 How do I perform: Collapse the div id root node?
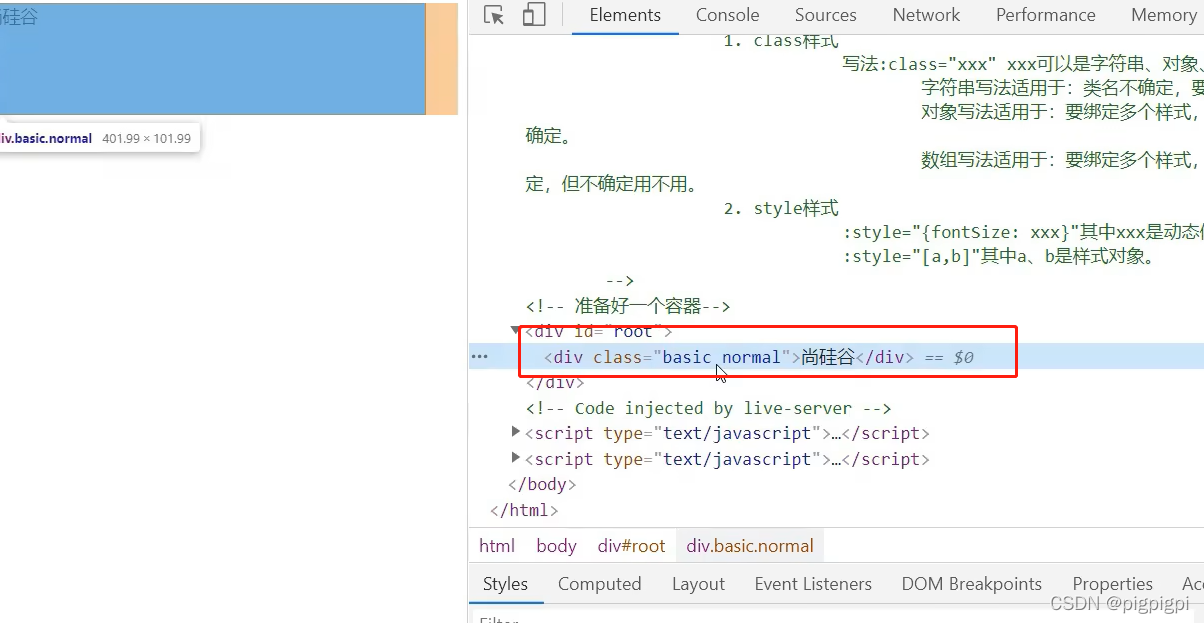coord(516,330)
